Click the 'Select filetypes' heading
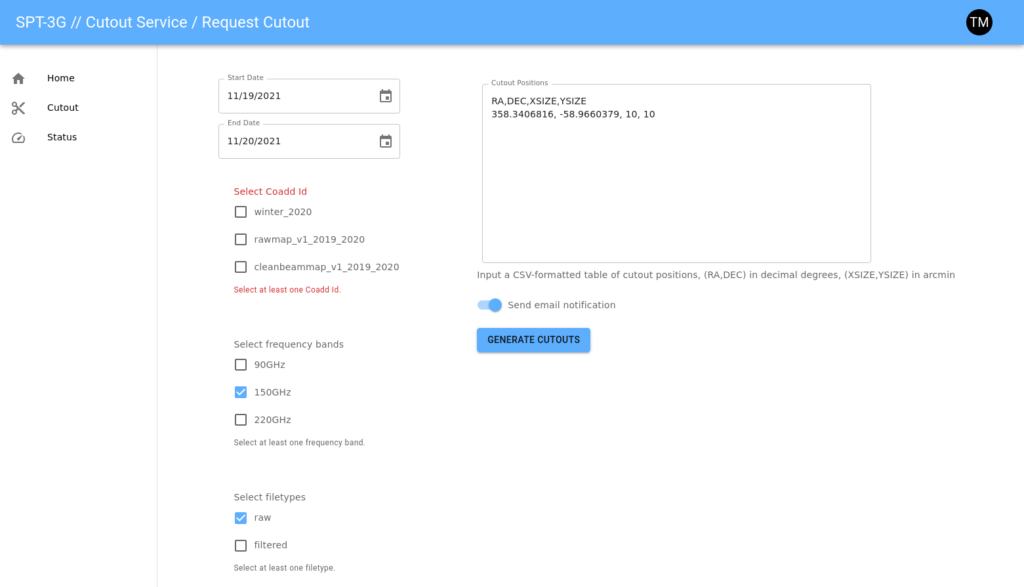The width and height of the screenshot is (1024, 587). (270, 497)
